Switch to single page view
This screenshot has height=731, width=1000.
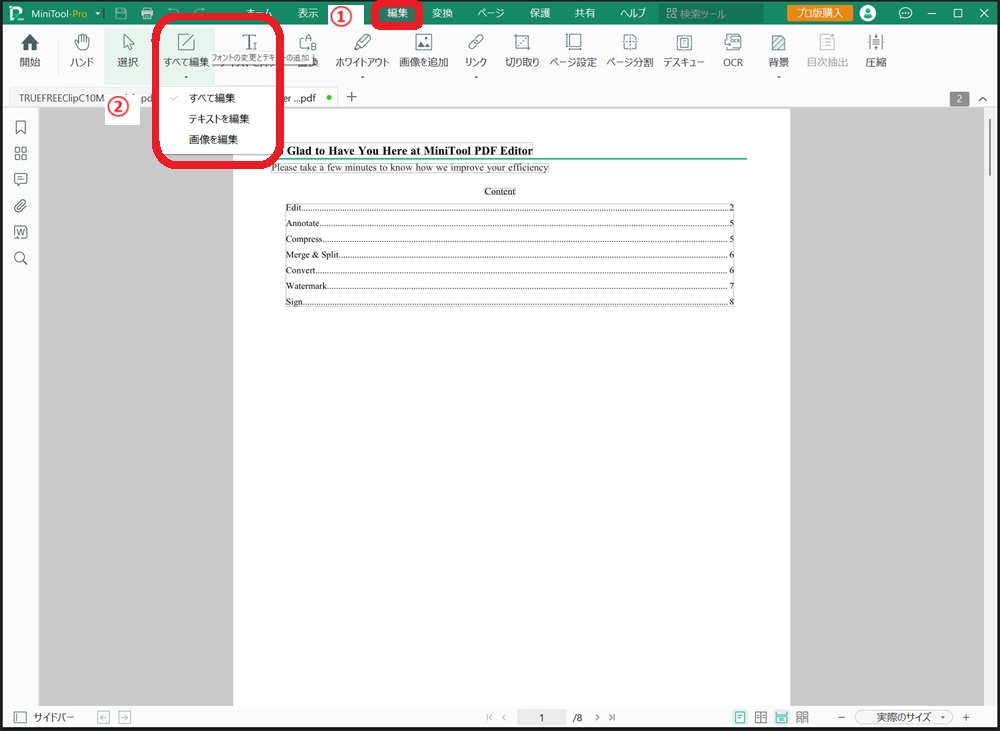[740, 718]
